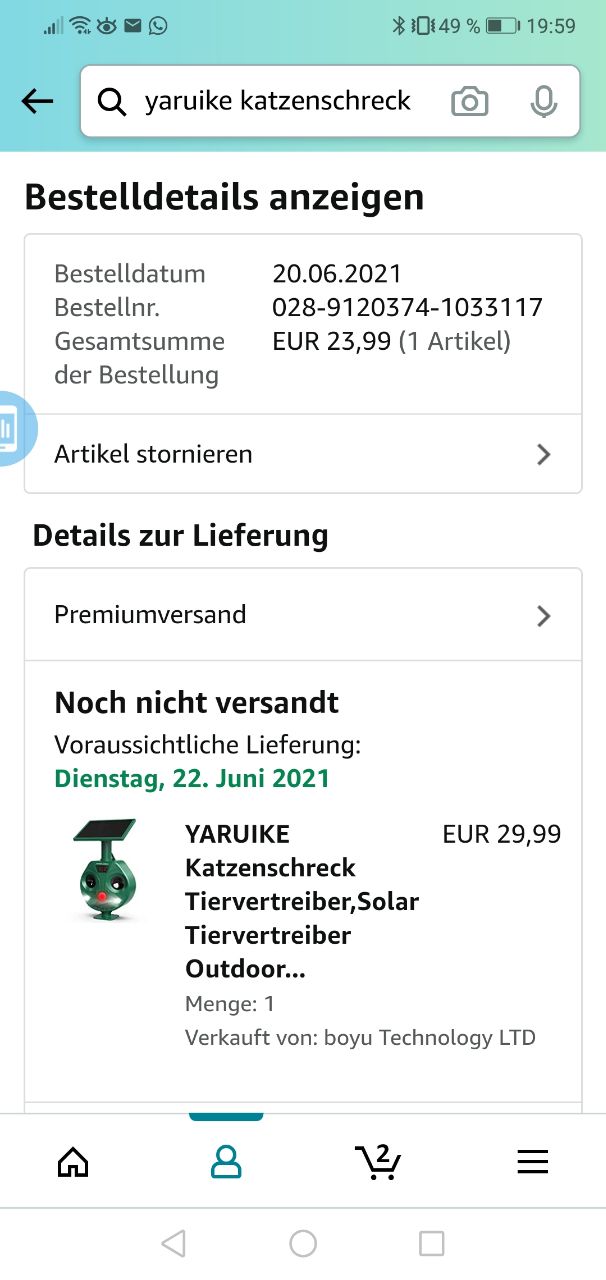Tap the search field with yaruike katzenschreck
Viewport: 606px width, 1280px height.
pos(278,101)
